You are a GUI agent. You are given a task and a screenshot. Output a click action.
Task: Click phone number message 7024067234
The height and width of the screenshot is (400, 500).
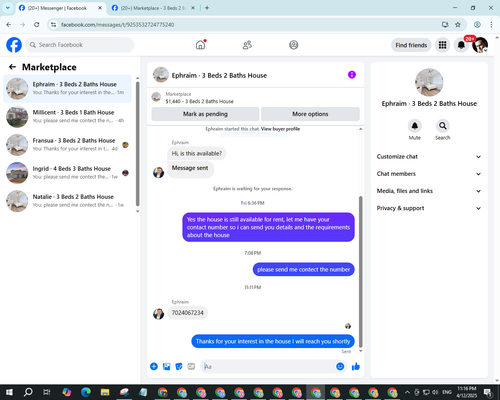tap(187, 313)
